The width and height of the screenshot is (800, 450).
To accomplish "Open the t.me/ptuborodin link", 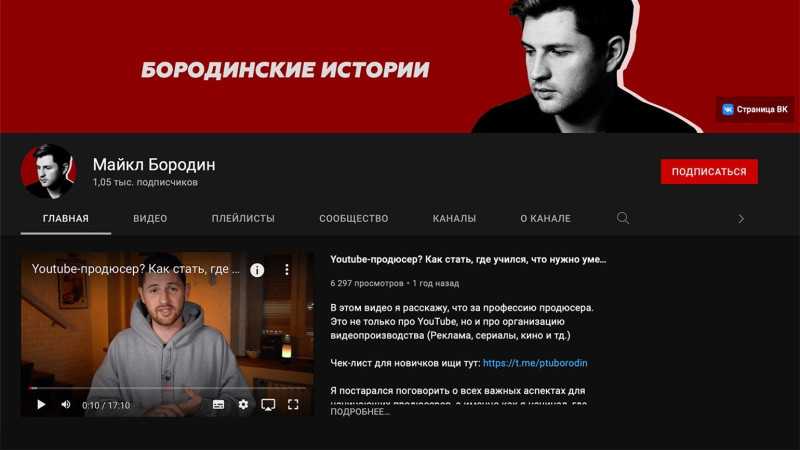I will (535, 363).
